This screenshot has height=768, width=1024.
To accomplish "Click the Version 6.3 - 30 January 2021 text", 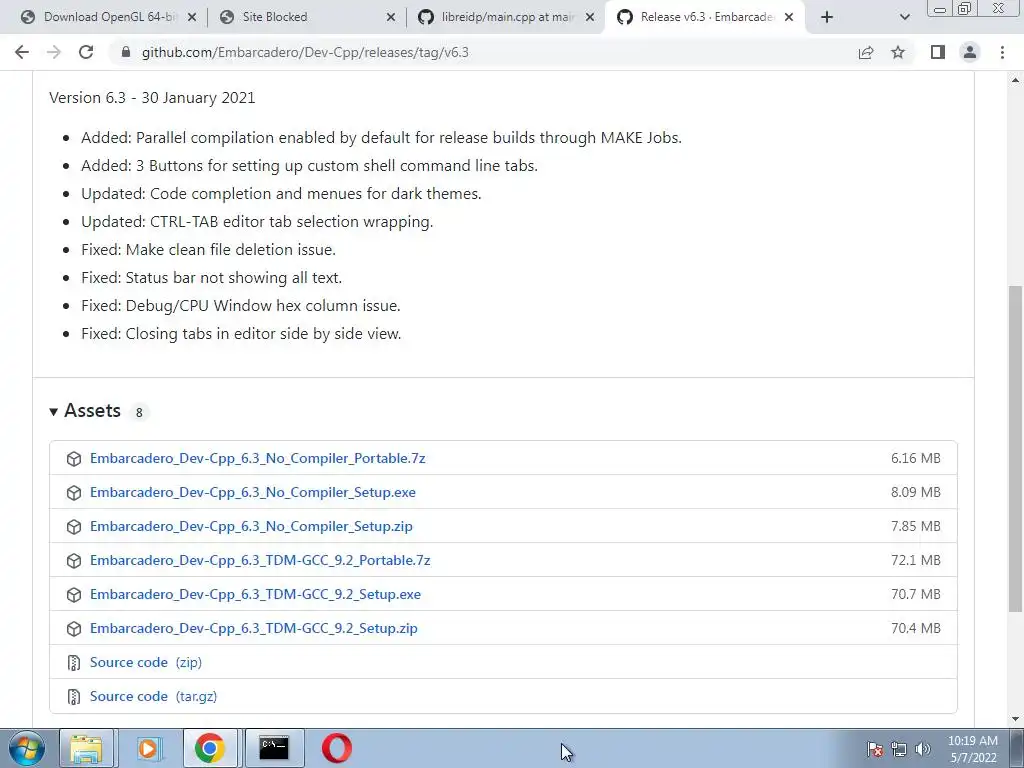I will coord(152,97).
